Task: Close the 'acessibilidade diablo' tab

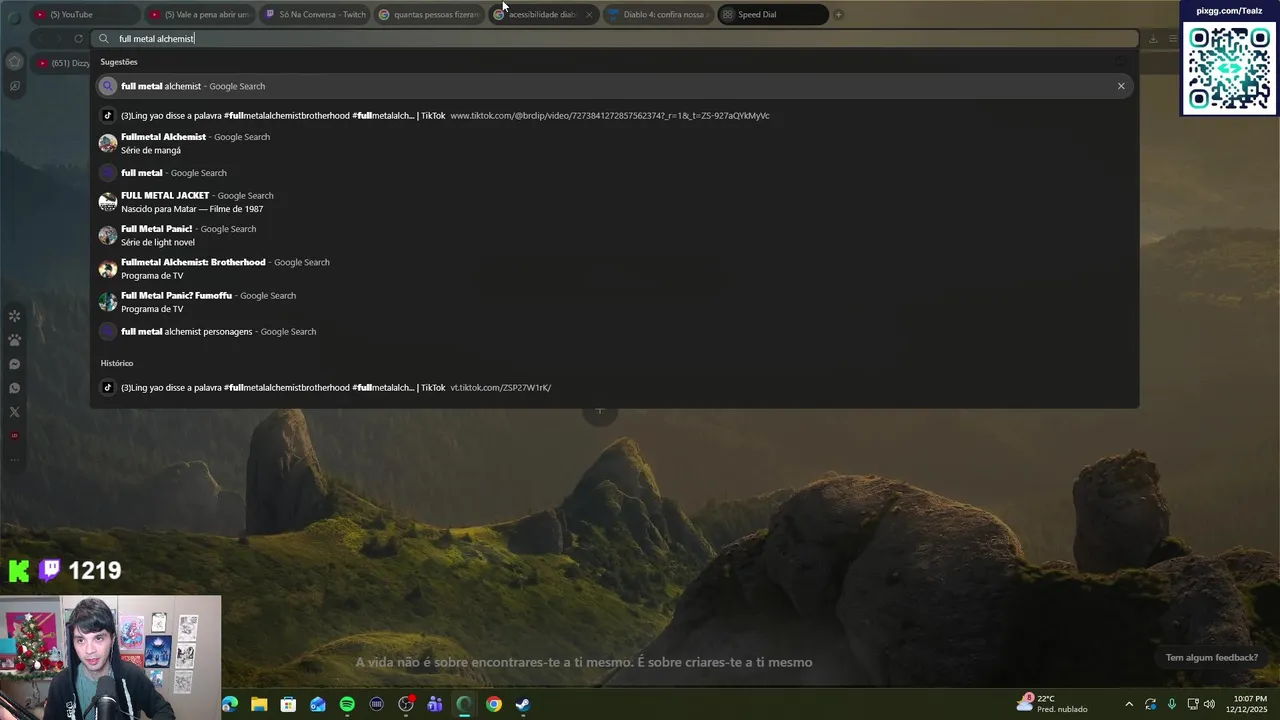Action: pos(588,15)
